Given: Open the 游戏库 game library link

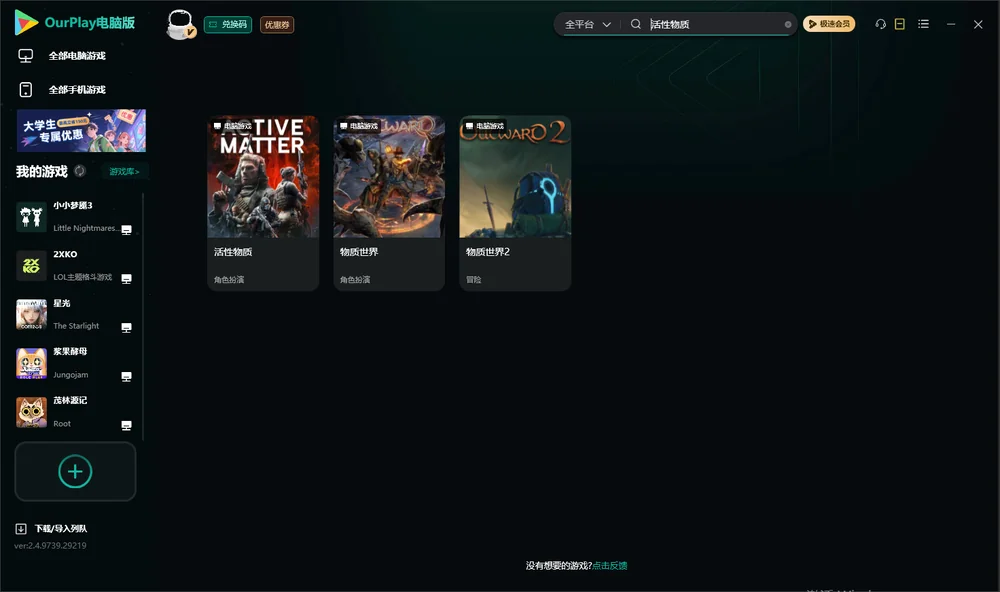Looking at the screenshot, I should [124, 171].
